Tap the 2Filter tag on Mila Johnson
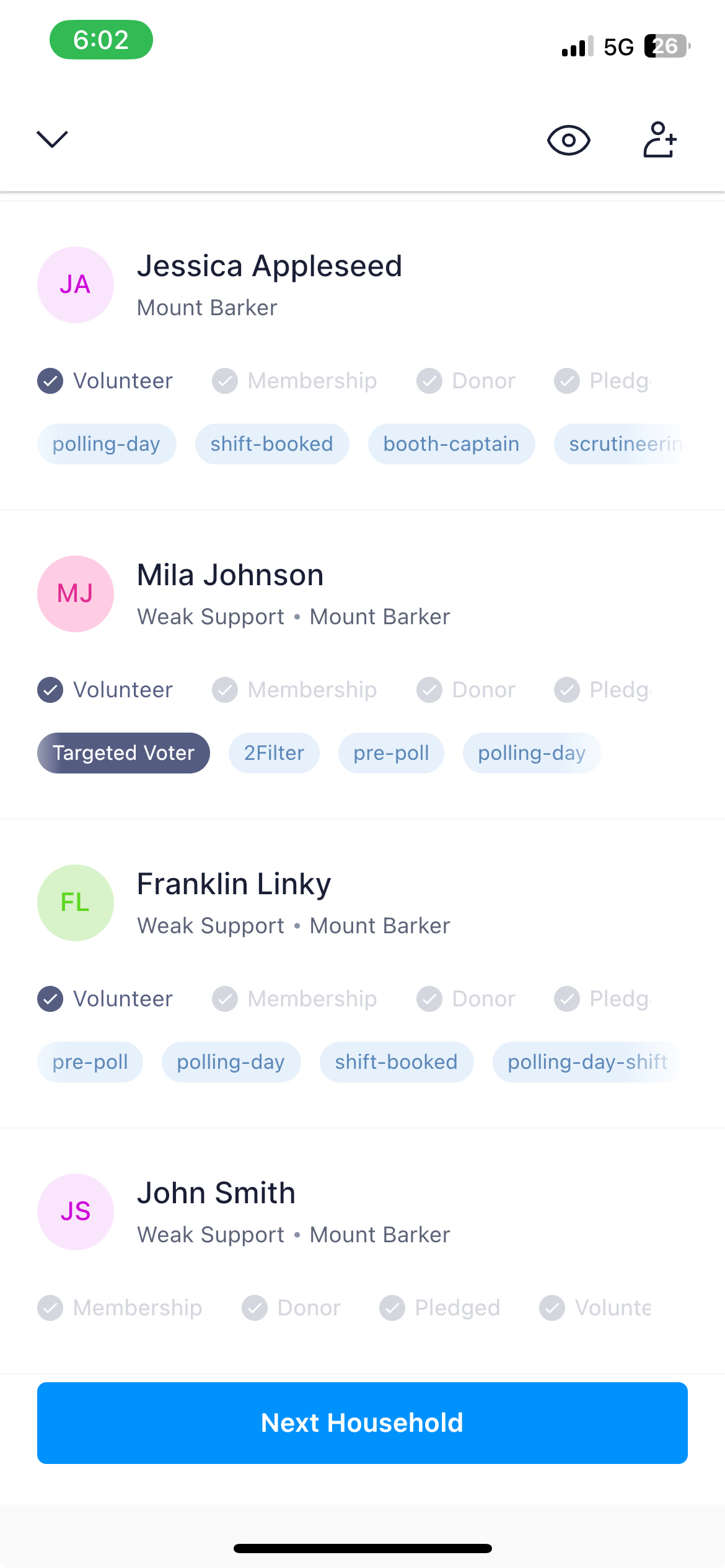Viewport: 725px width, 1568px height. [274, 753]
